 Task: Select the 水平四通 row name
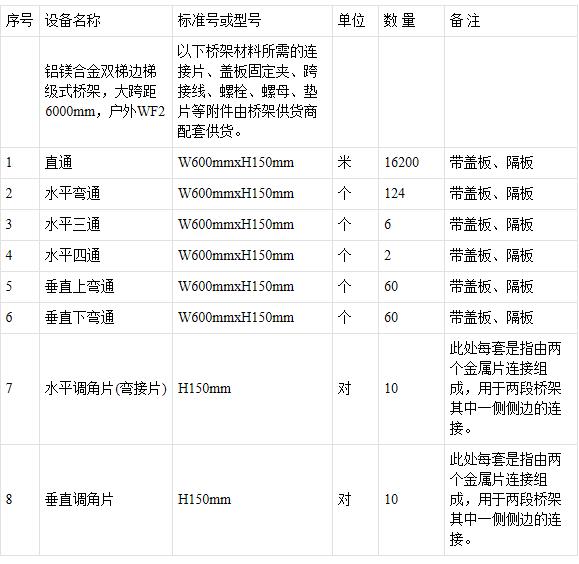click(x=106, y=256)
